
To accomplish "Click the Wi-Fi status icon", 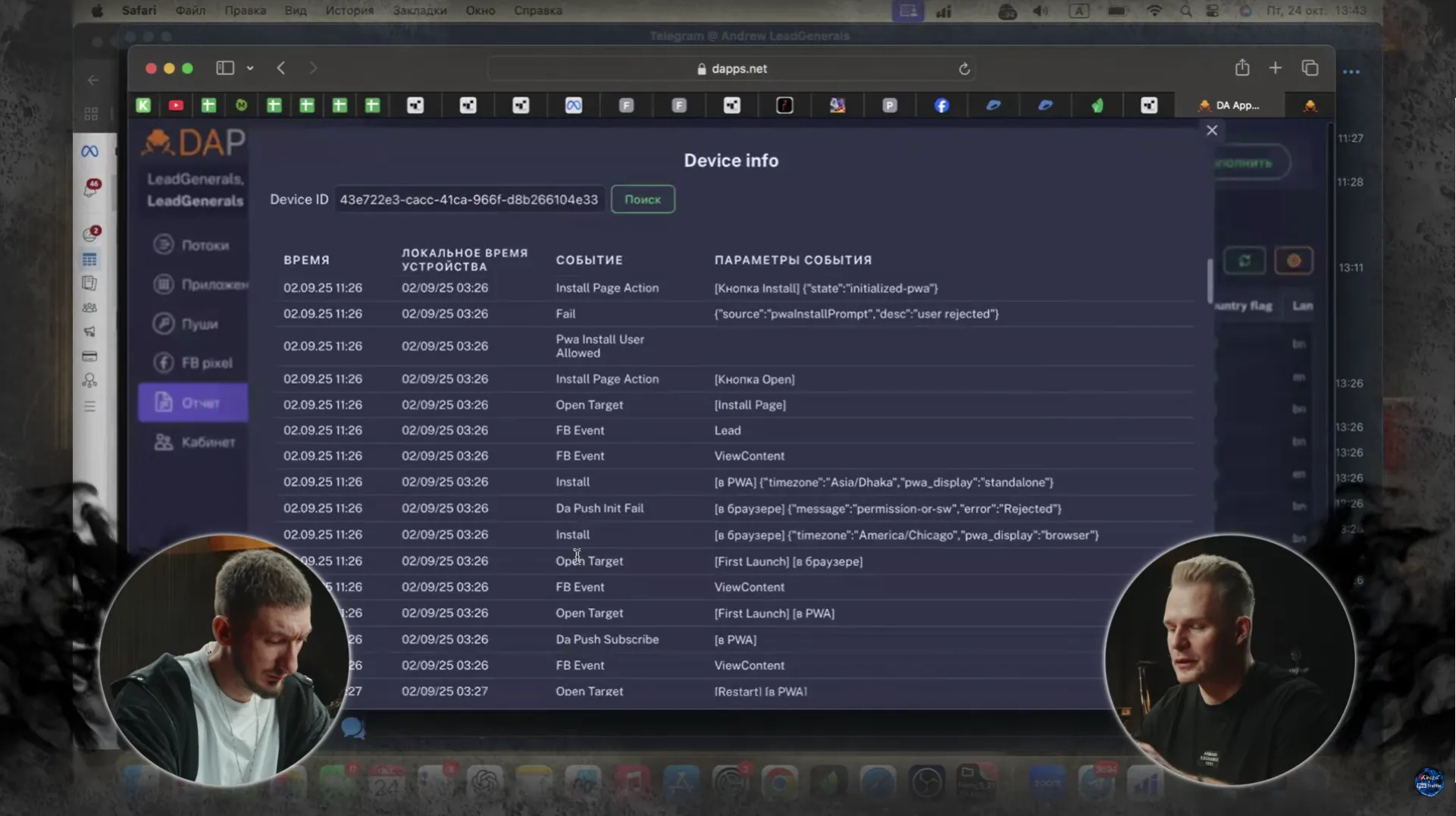I will coord(1154,11).
